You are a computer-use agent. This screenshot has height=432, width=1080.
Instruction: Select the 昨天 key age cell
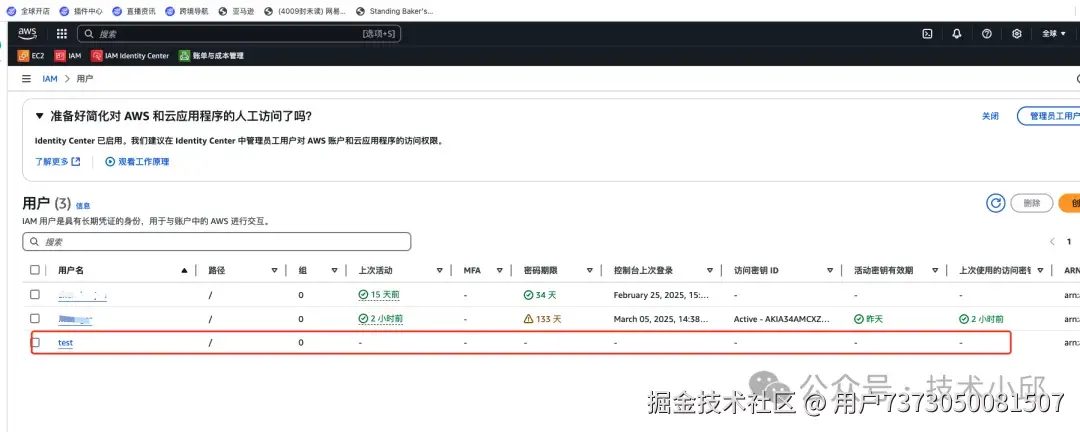point(869,319)
